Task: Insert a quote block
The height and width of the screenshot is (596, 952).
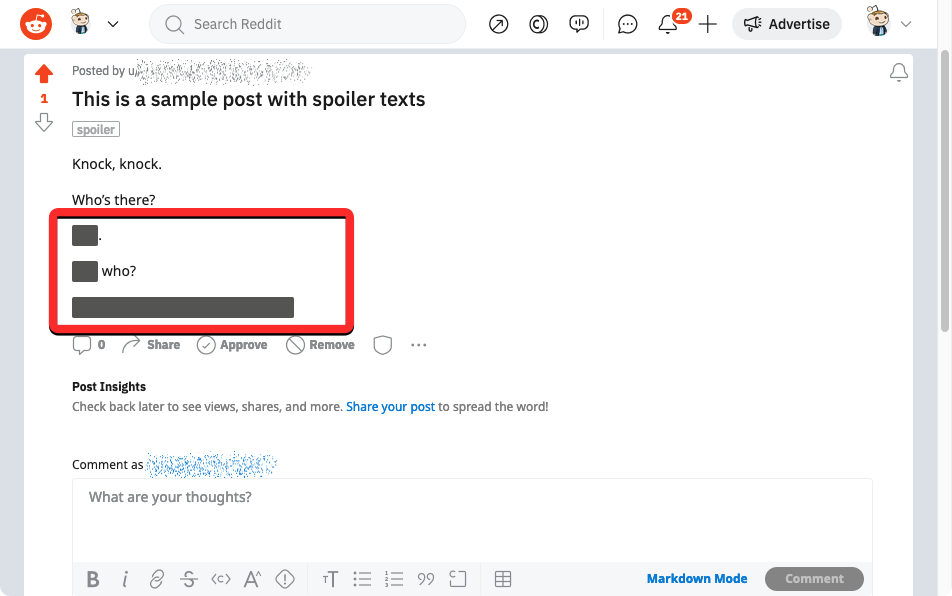Action: tap(426, 579)
